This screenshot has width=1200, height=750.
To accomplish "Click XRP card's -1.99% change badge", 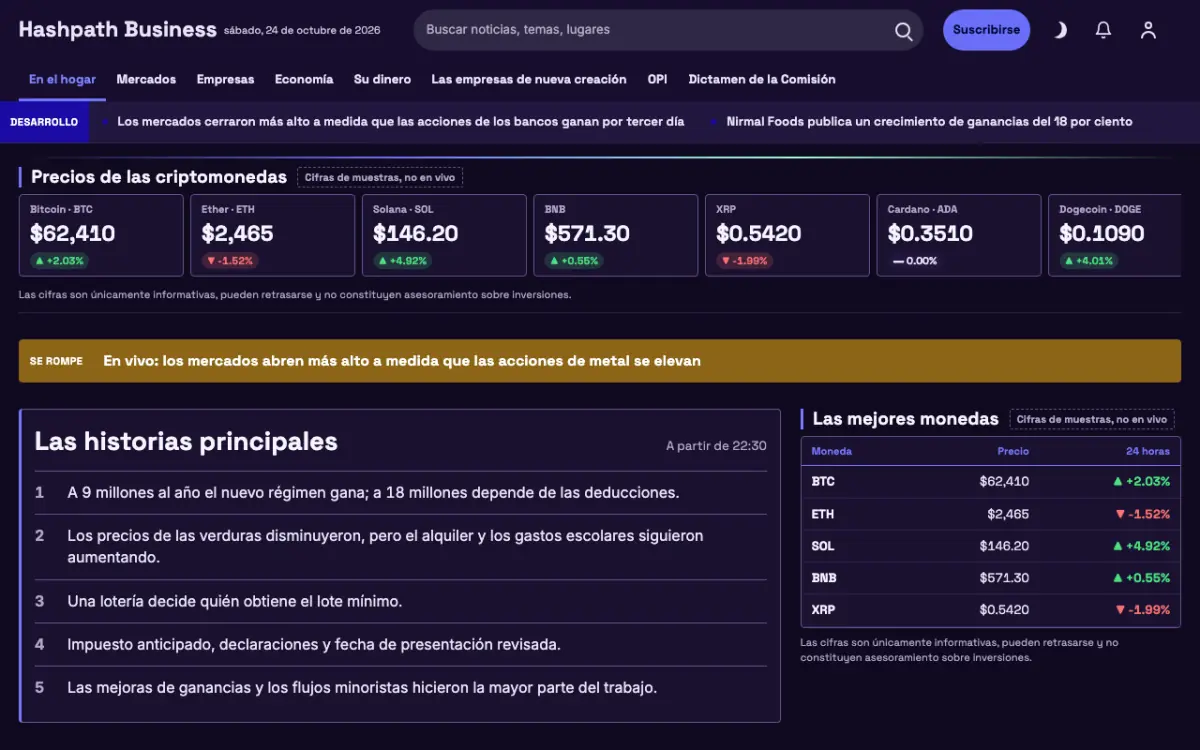I will 745,261.
